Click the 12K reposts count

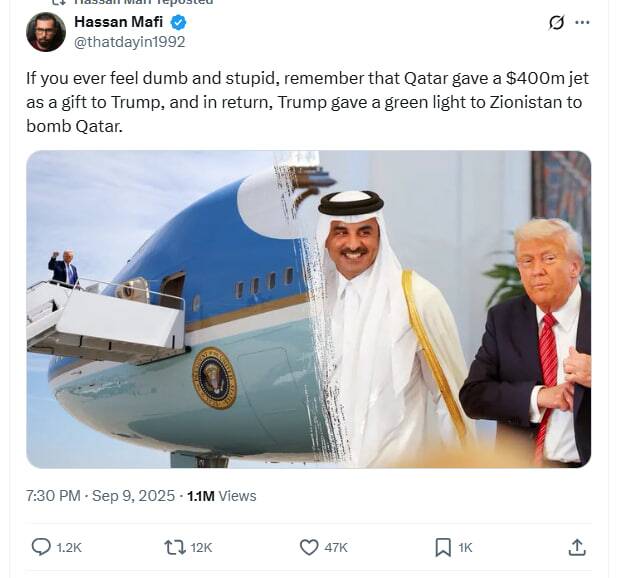coord(201,548)
